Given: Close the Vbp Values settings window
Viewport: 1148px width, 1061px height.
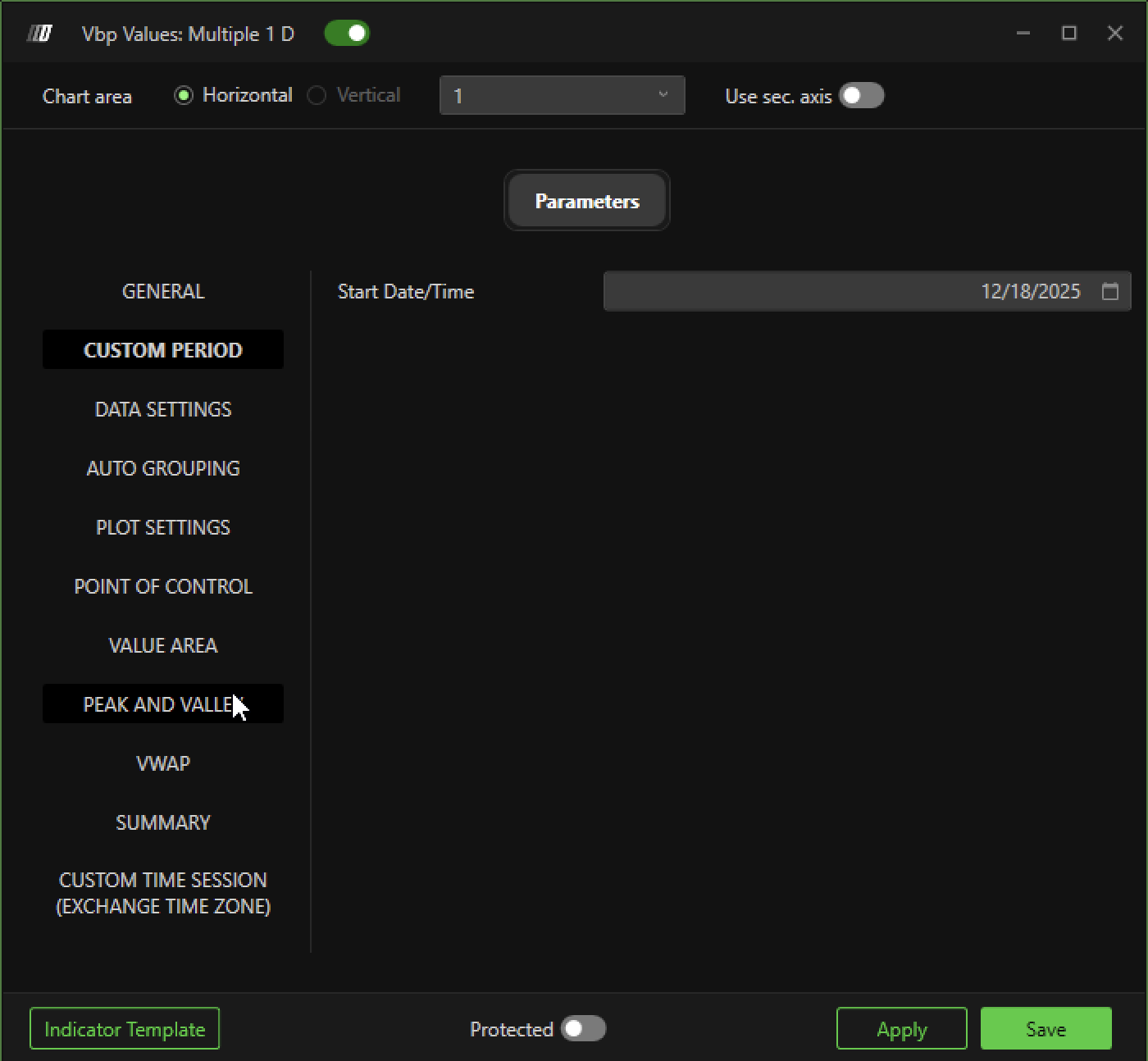Looking at the screenshot, I should 1114,34.
